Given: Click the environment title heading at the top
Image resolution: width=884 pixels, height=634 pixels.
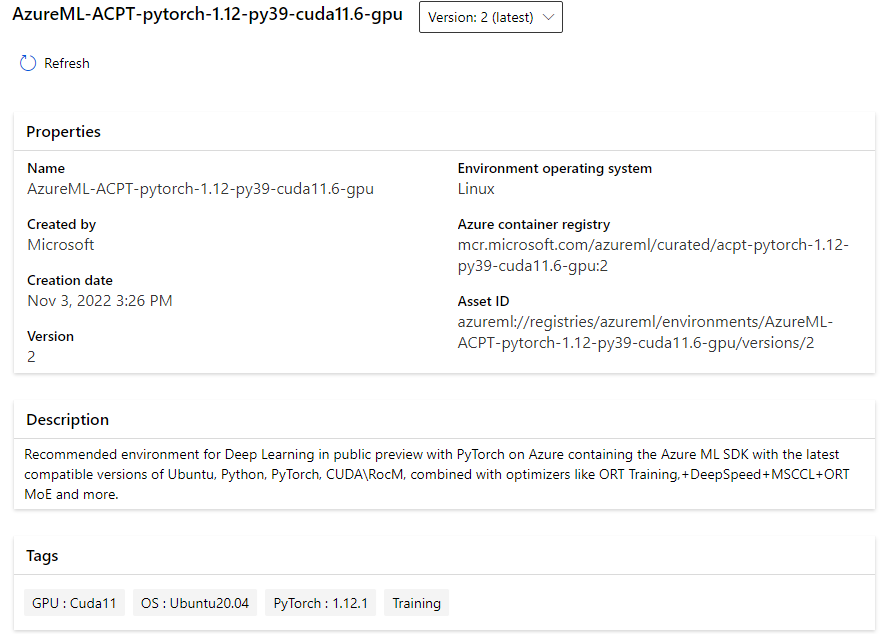Looking at the screenshot, I should click(208, 16).
